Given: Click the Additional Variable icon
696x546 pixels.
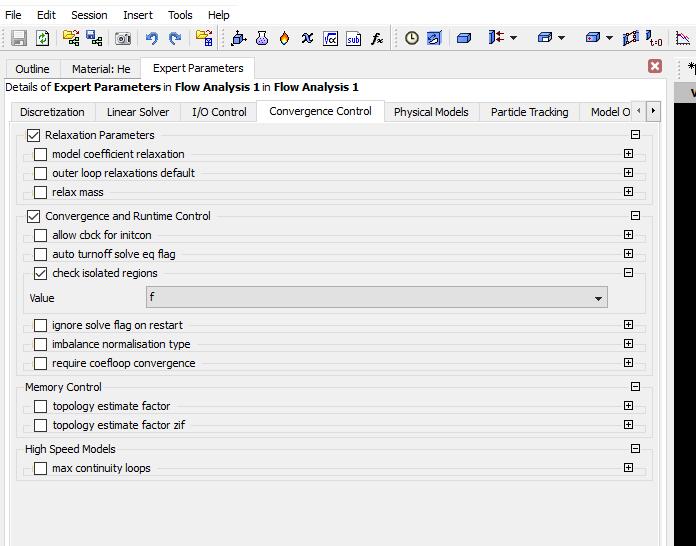Looking at the screenshot, I should click(x=307, y=38).
